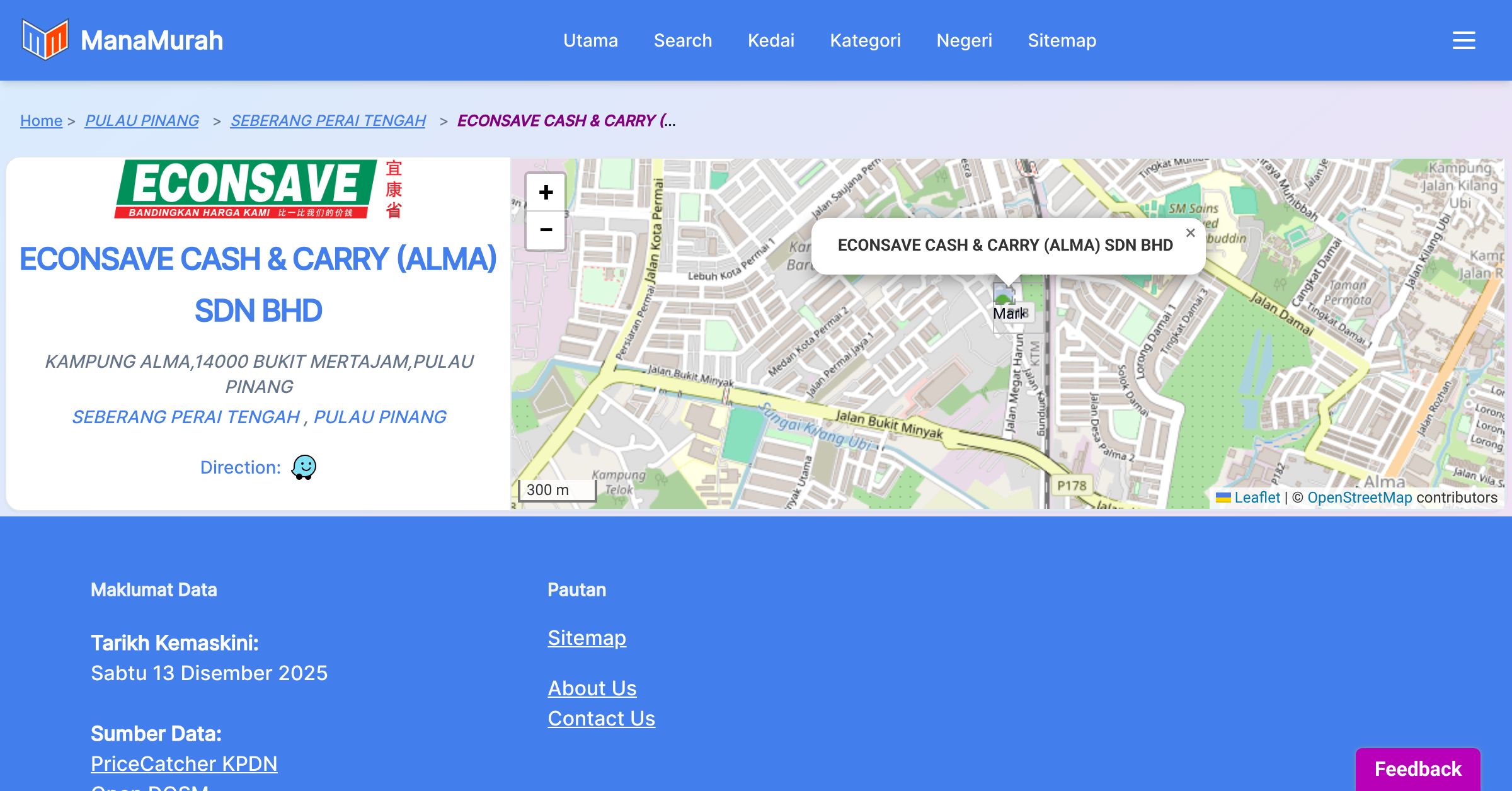This screenshot has width=1512, height=791.
Task: Go to Kedai page
Action: (770, 40)
